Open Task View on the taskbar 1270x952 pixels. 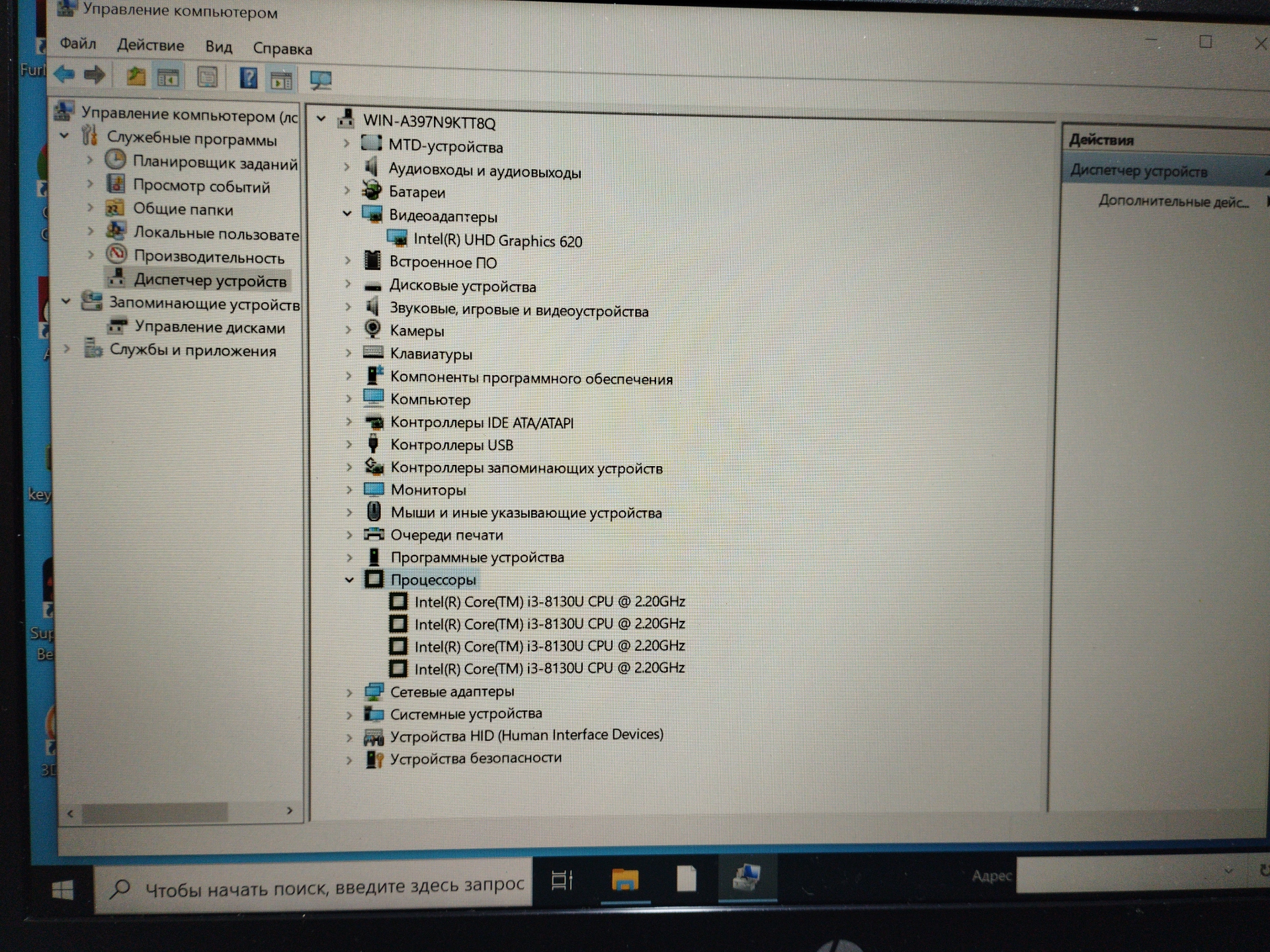(x=562, y=880)
